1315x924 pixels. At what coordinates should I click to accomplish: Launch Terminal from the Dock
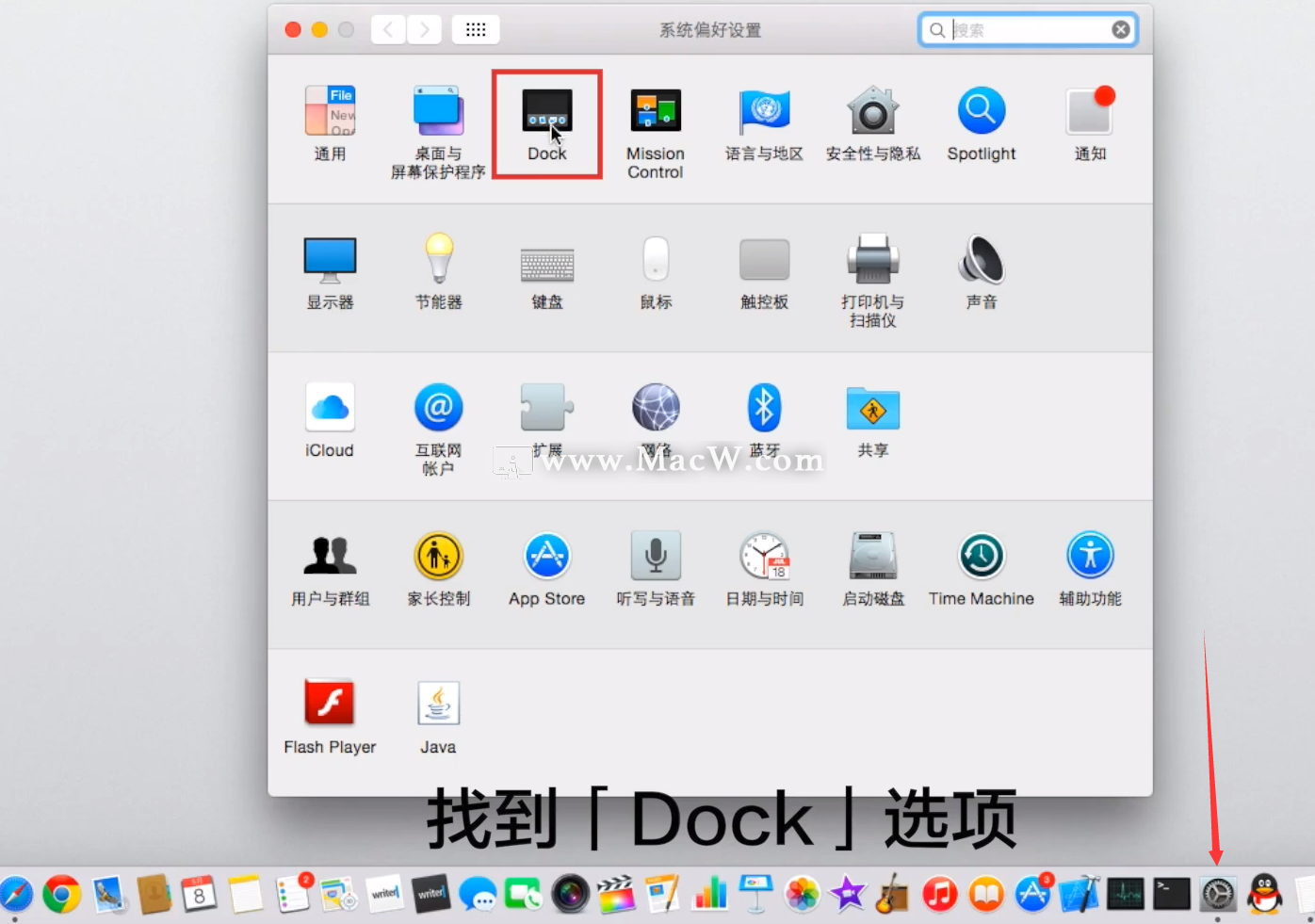(1171, 894)
